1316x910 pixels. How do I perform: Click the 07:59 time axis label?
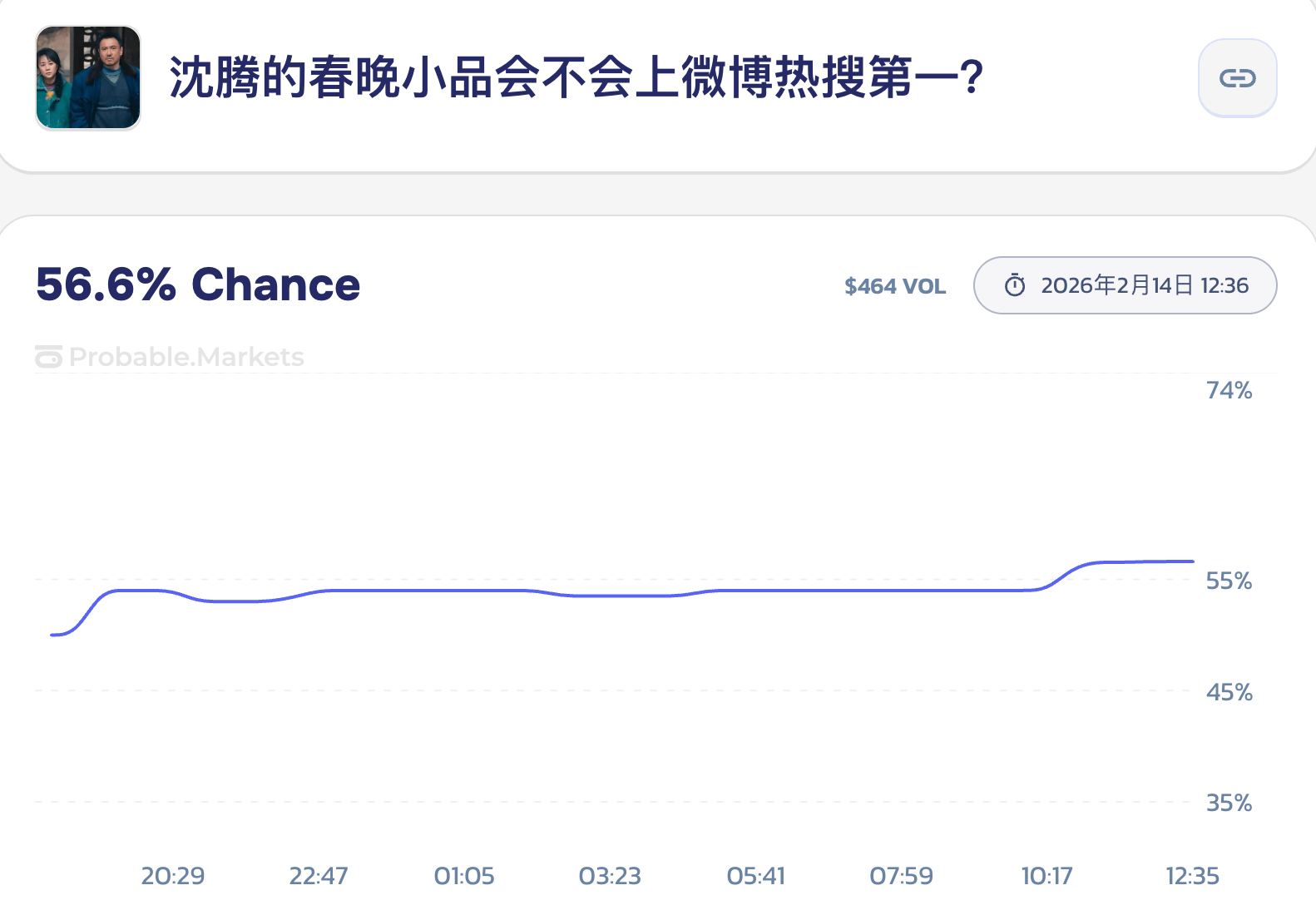902,876
